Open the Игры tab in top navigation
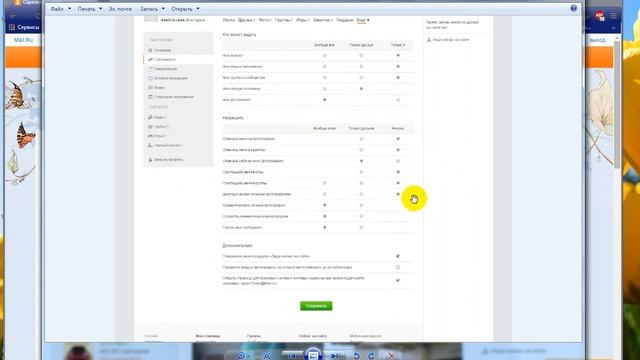The image size is (640, 360). pos(302,20)
